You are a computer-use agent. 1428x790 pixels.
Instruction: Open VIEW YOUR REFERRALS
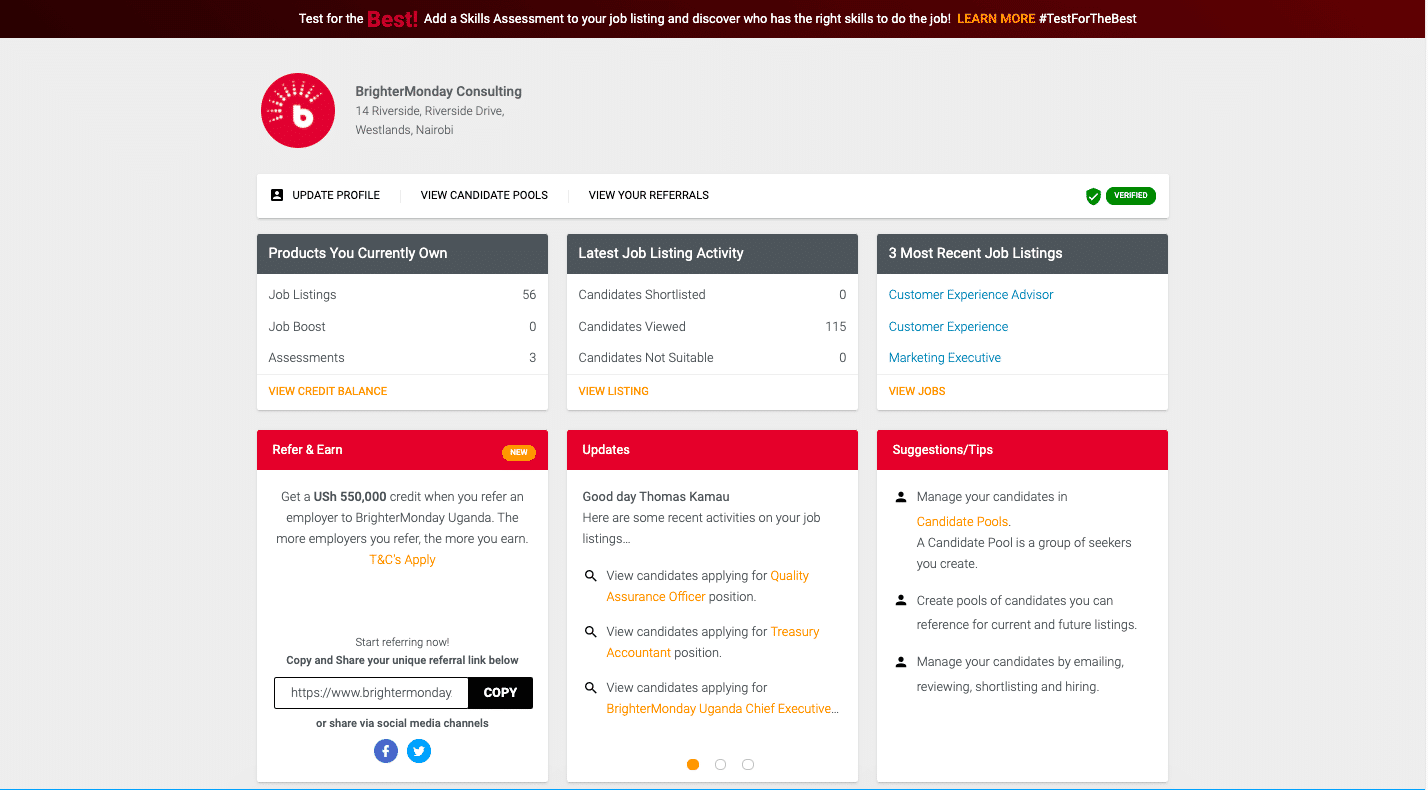pos(649,195)
